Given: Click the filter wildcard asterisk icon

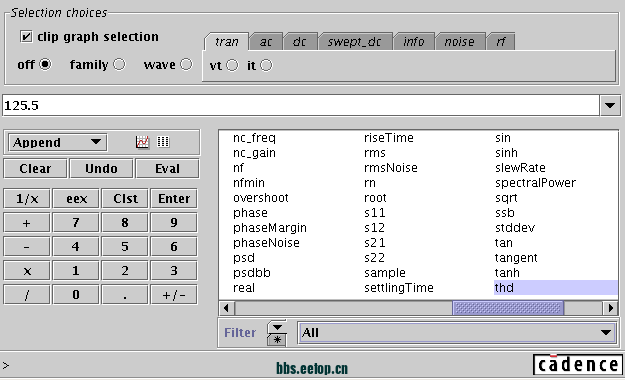Looking at the screenshot, I should 277,340.
